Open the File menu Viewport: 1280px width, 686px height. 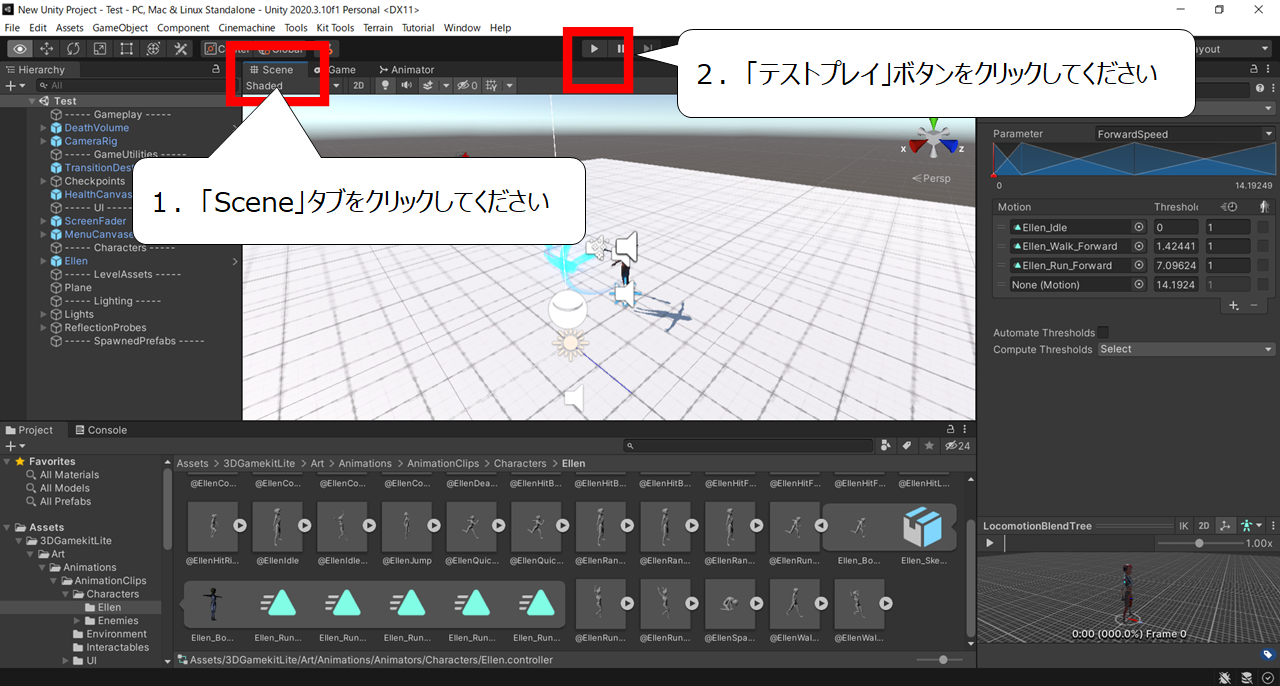pyautogui.click(x=12, y=28)
